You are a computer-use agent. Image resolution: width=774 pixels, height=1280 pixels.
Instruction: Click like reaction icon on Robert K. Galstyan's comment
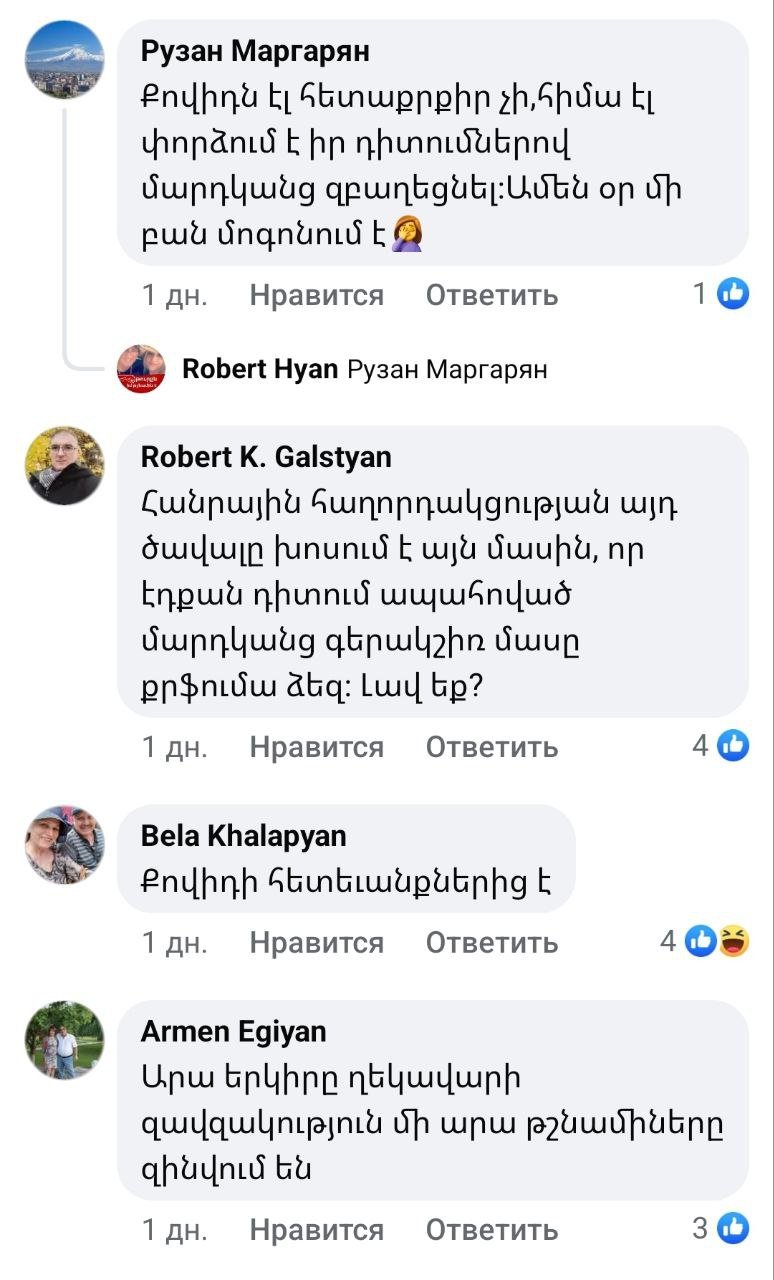[x=734, y=745]
